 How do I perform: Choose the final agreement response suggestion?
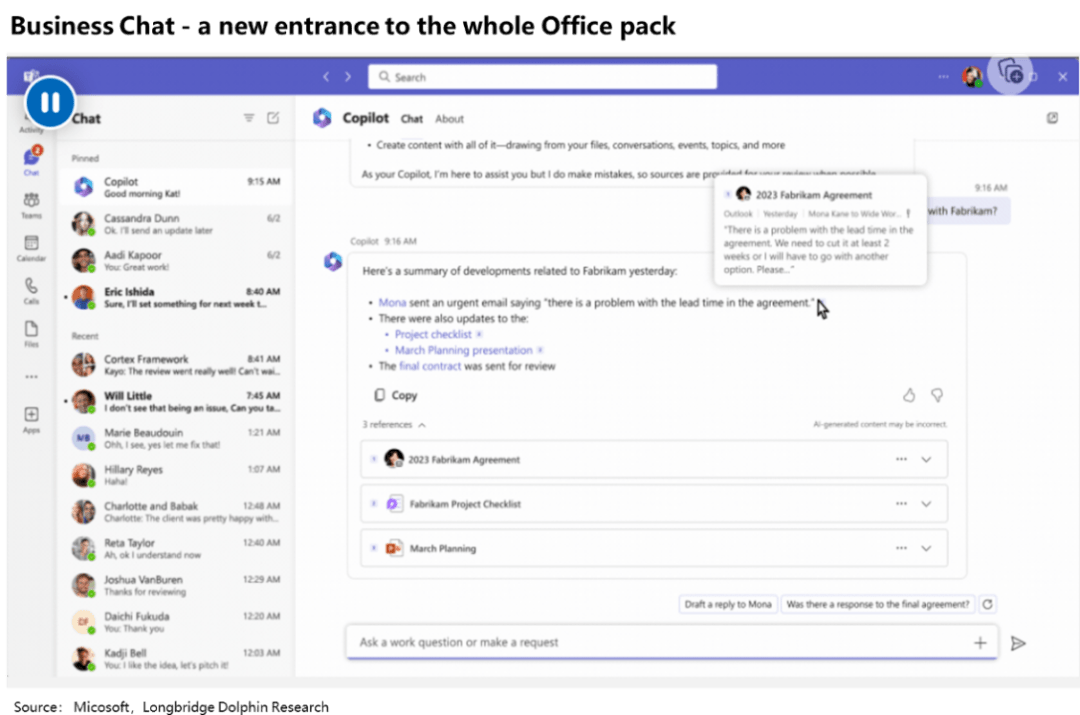point(878,604)
